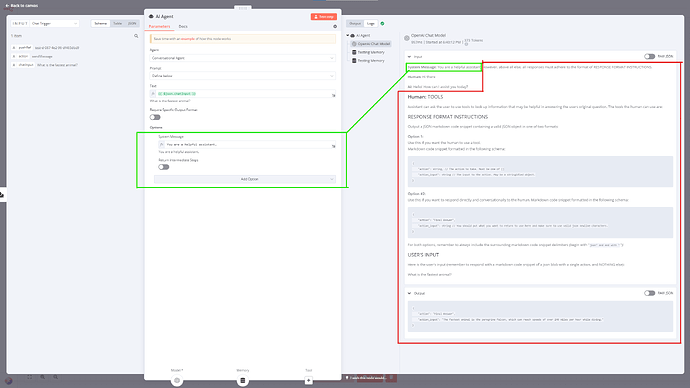This screenshot has width=690, height=388.
Task: Click the OpenAI Chat Model header icon
Action: [407, 38]
